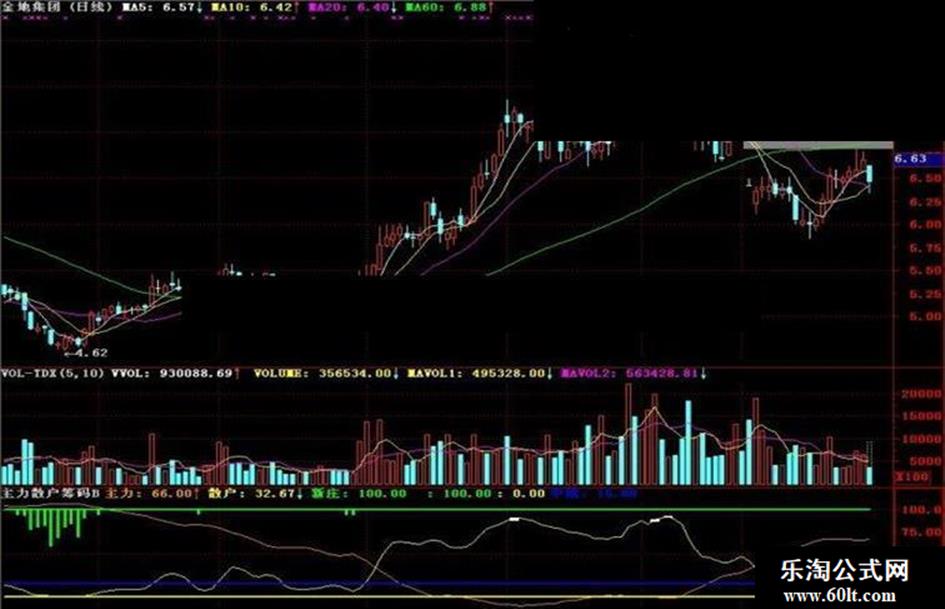The height and width of the screenshot is (609, 945).
Task: Select the green 新庄: 100.00 value
Action: tap(359, 493)
